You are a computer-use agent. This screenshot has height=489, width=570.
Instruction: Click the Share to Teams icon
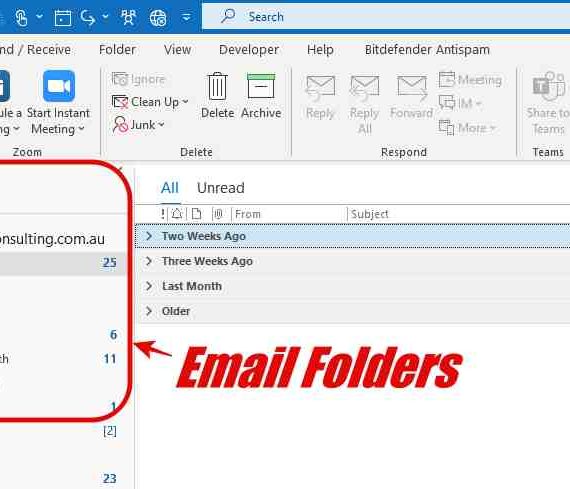[x=548, y=87]
